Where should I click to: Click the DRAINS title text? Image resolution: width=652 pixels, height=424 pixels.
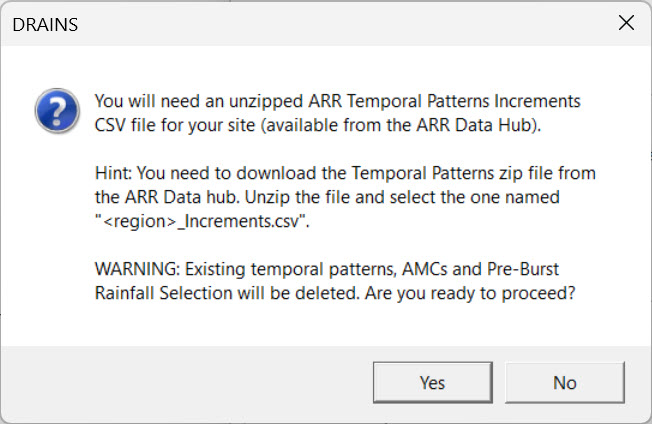(x=45, y=25)
